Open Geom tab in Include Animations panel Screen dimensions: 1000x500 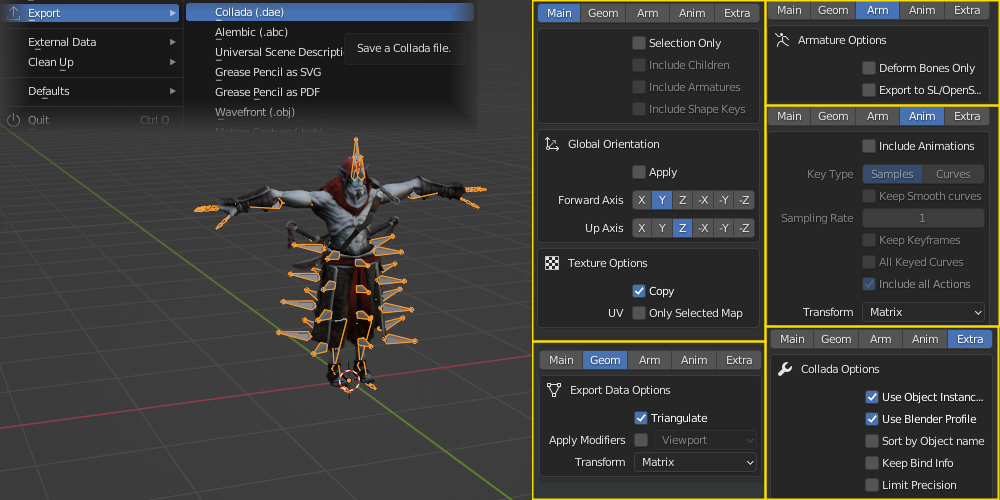pyautogui.click(x=833, y=116)
